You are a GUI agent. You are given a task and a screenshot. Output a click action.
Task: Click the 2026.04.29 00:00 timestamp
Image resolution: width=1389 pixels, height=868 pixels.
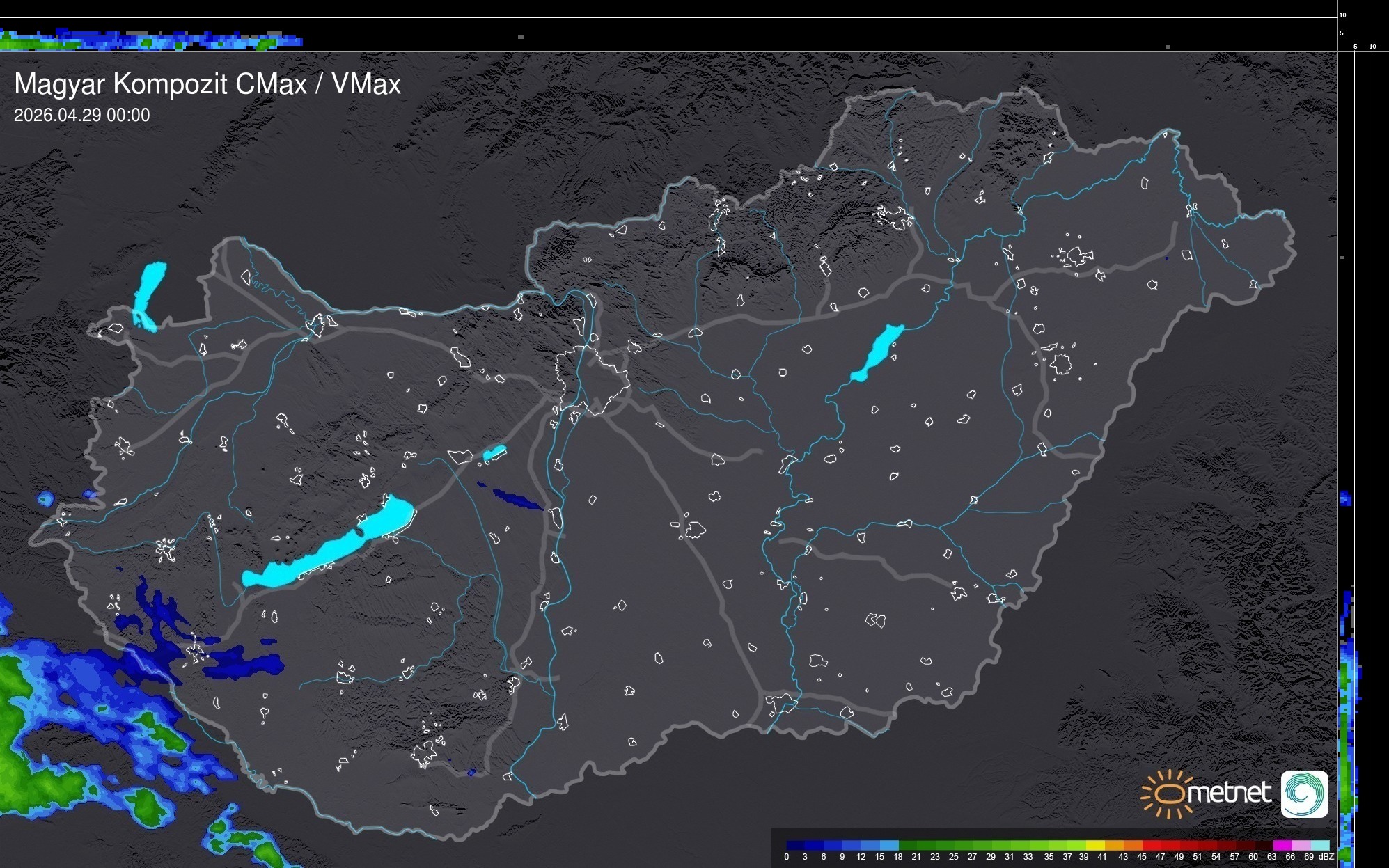pyautogui.click(x=81, y=116)
